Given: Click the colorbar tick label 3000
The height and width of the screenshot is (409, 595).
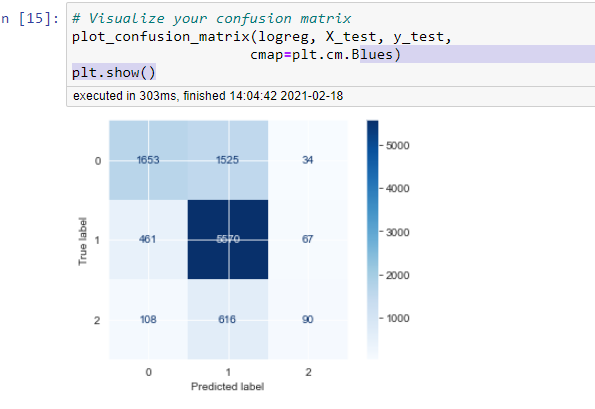Looking at the screenshot, I should (397, 232).
